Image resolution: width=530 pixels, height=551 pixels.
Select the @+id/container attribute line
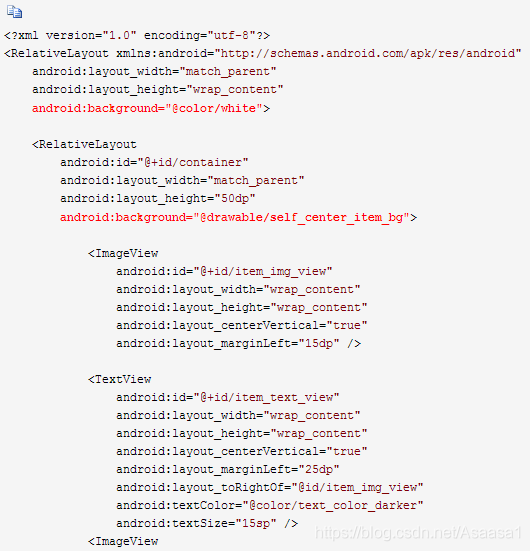(154, 162)
